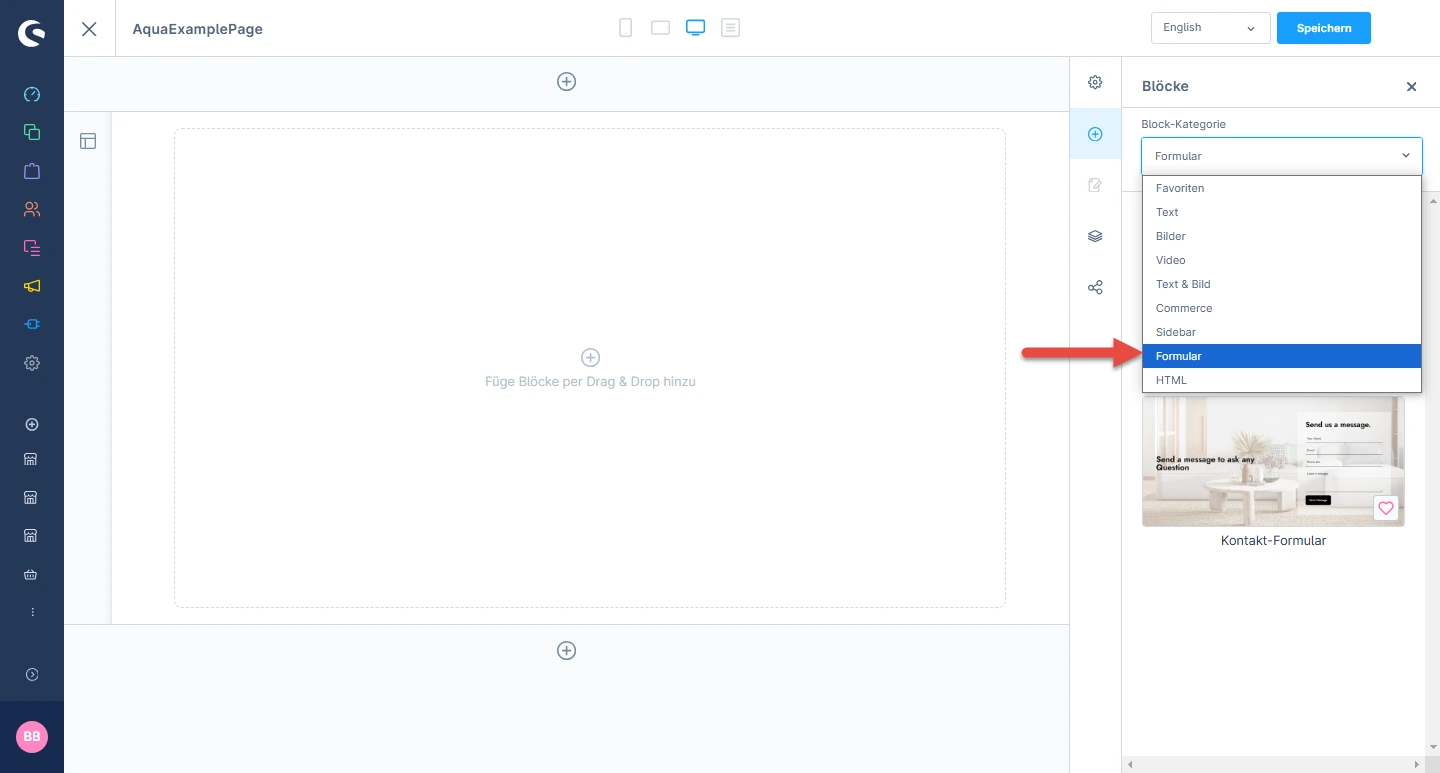
Task: Select the mobile viewport icon
Action: click(x=625, y=28)
